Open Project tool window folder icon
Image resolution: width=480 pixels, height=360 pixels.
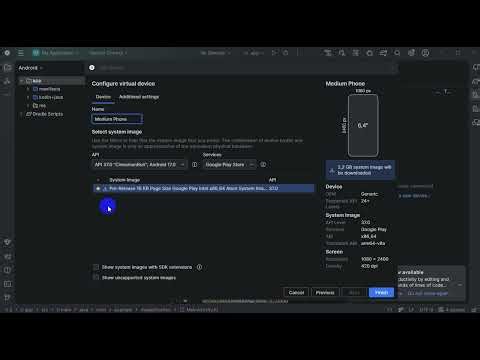pos(7,68)
